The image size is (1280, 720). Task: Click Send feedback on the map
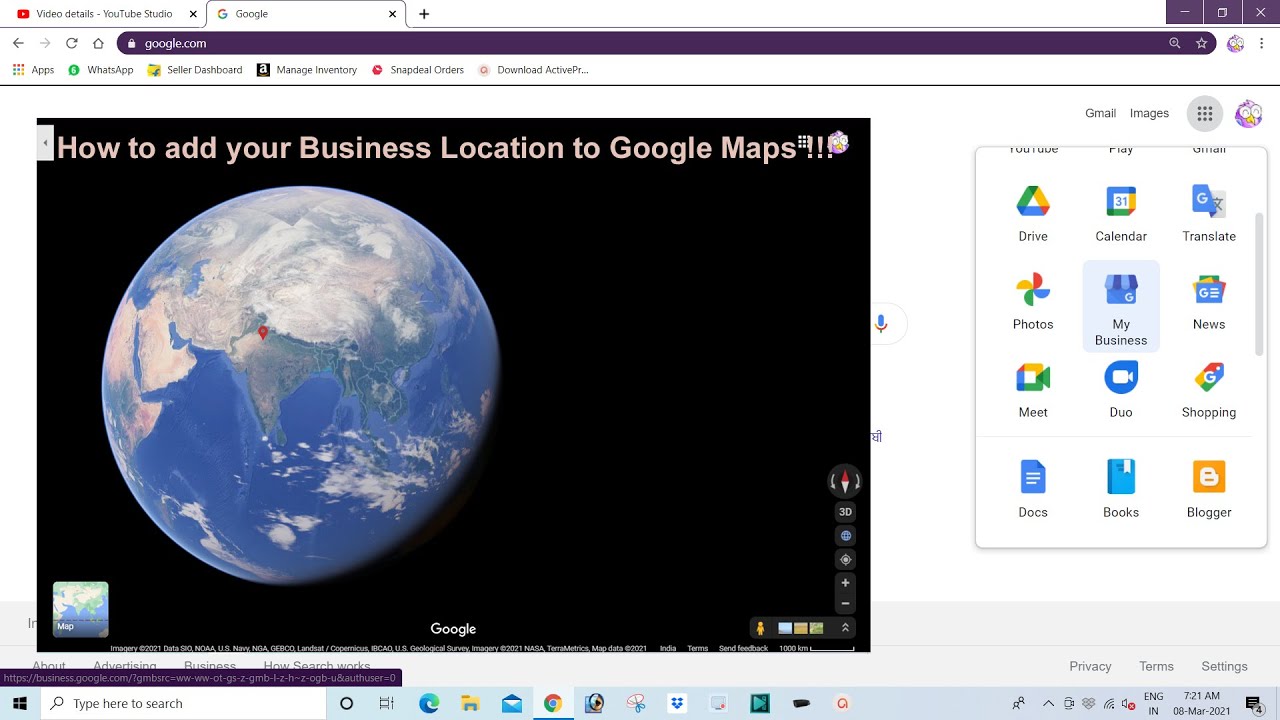(x=743, y=648)
